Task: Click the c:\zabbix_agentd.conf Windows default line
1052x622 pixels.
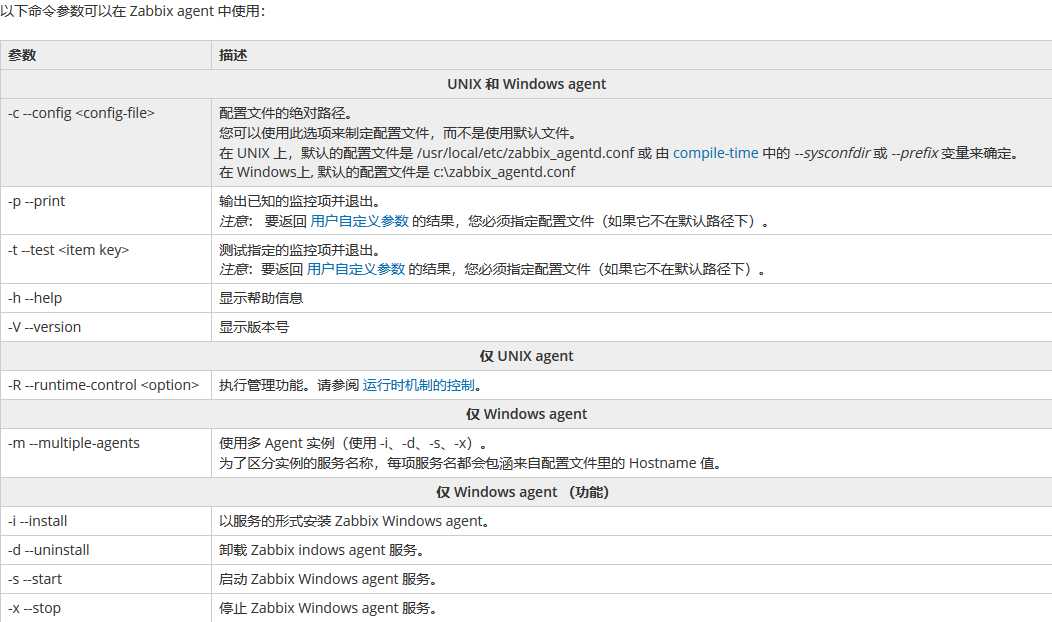Action: click(397, 172)
